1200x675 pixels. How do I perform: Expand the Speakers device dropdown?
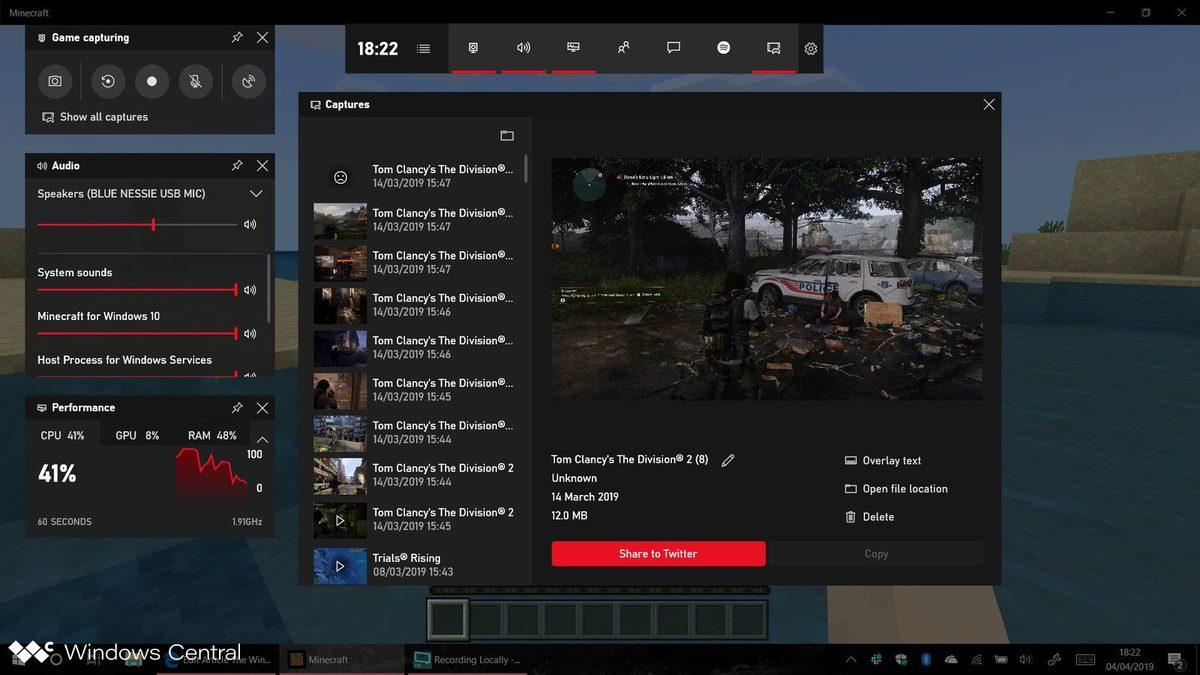[255, 193]
